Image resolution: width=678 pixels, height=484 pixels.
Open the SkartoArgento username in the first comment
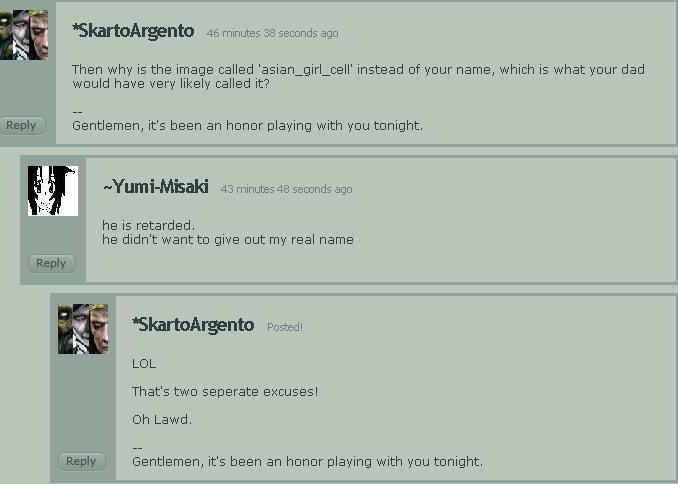point(133,31)
